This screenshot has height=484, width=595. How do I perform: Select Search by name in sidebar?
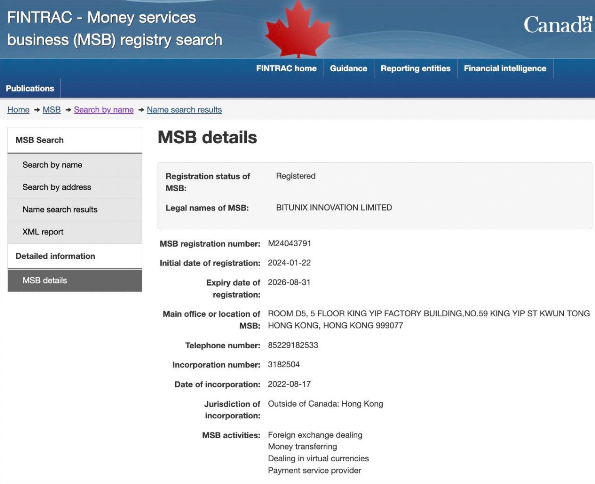coord(75,165)
